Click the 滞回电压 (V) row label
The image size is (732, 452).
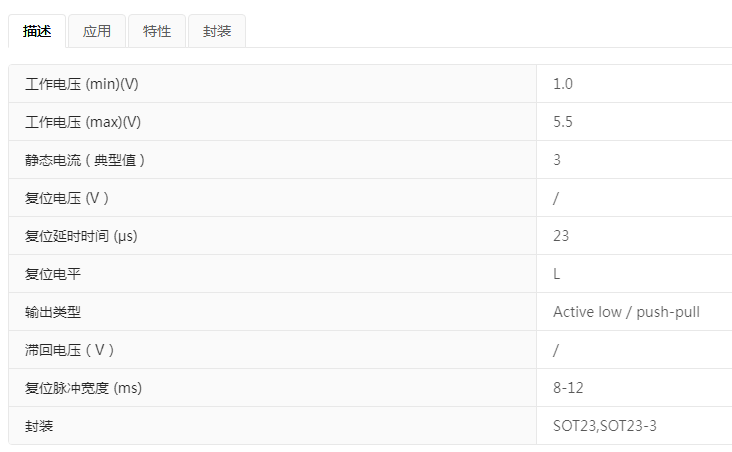[x=71, y=350]
